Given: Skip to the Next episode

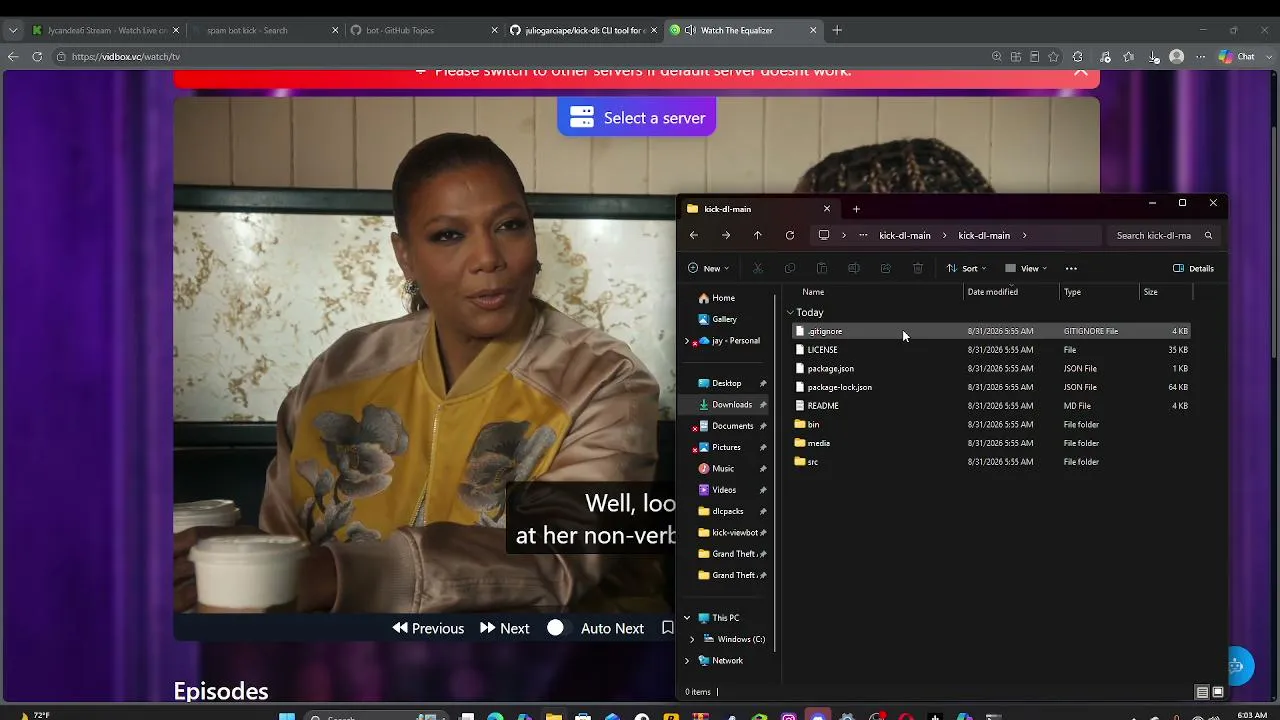Looking at the screenshot, I should click(504, 628).
